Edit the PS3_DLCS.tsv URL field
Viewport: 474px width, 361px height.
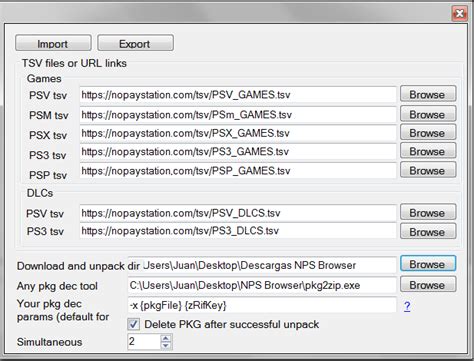(238, 231)
